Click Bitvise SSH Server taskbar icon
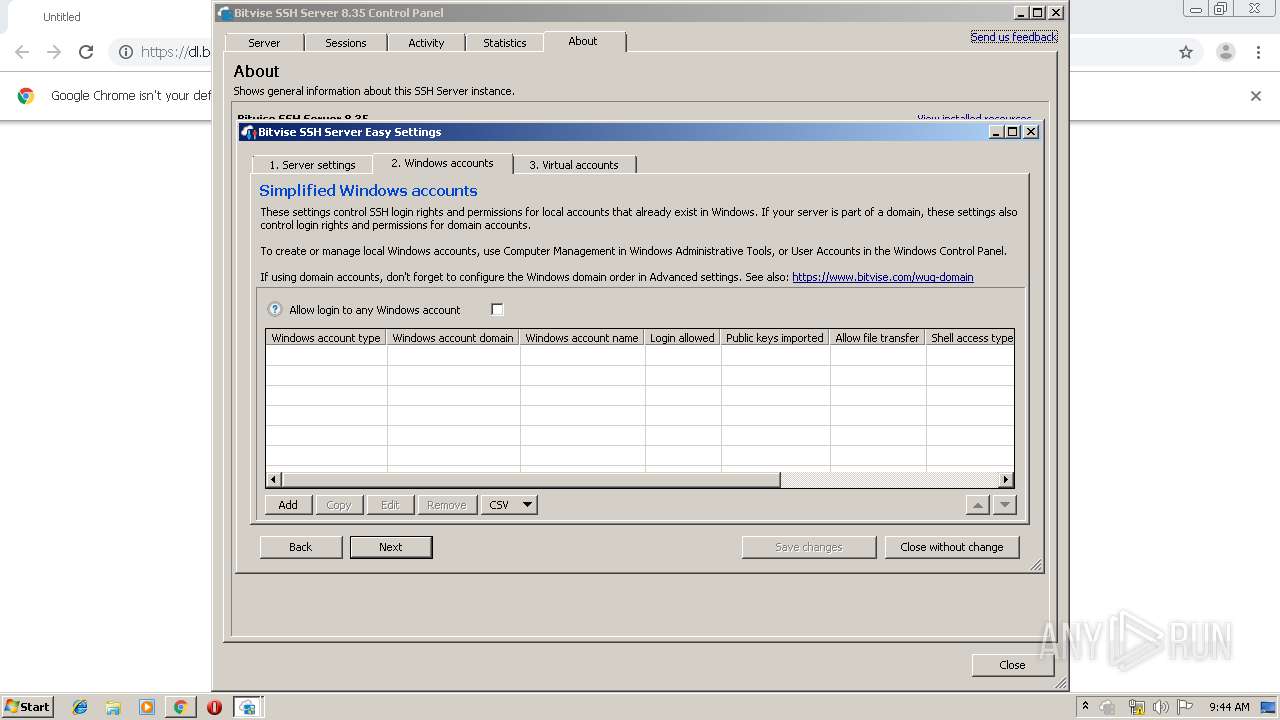Image resolution: width=1280 pixels, height=720 pixels. [247, 707]
